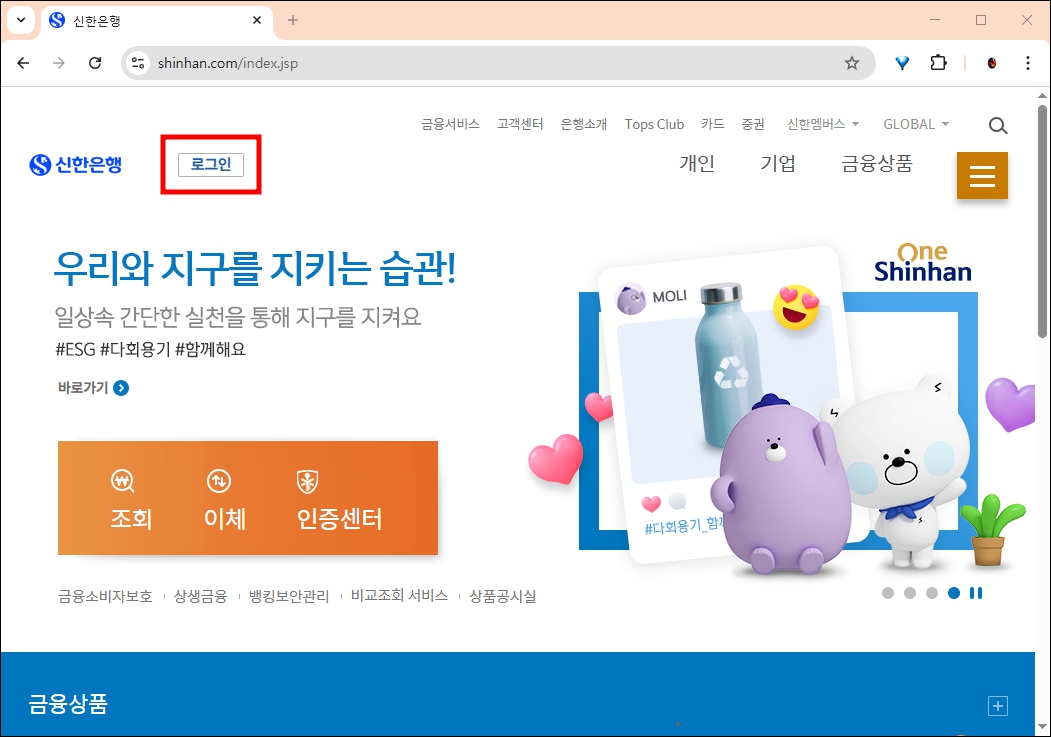Open the search magnifier icon
The width and height of the screenshot is (1051, 737).
997,125
